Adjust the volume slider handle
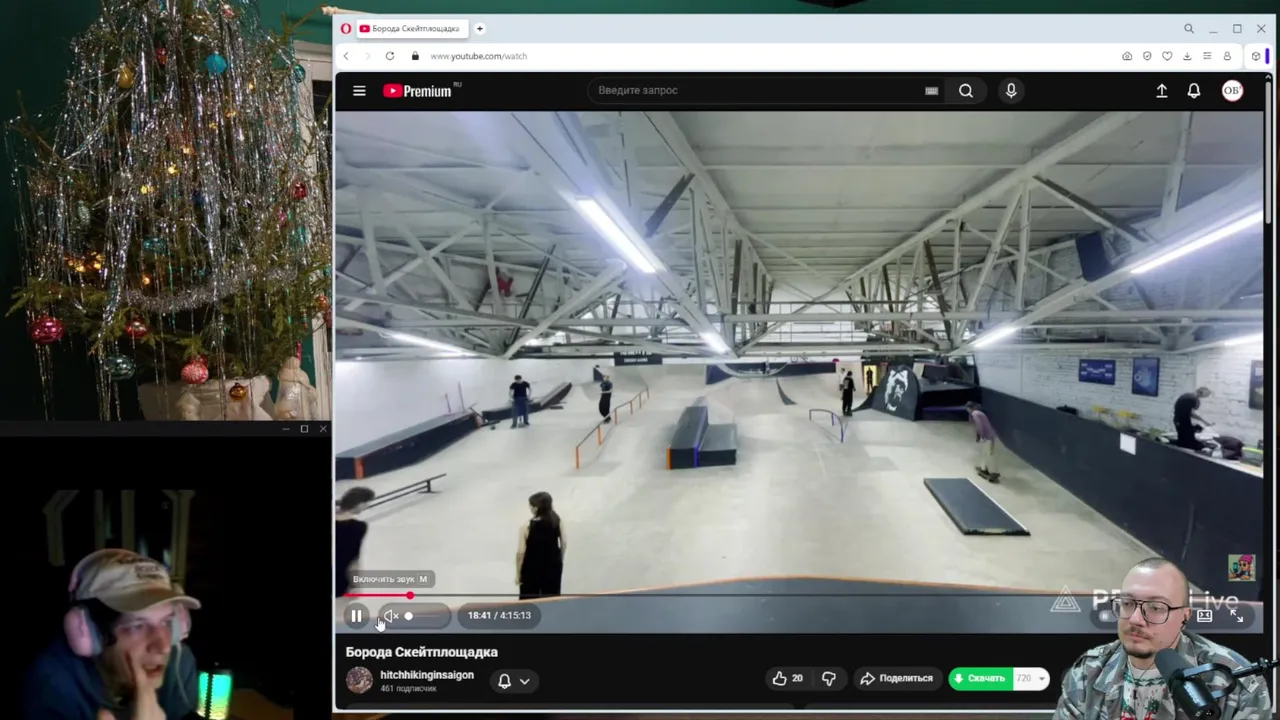Image resolution: width=1280 pixels, height=720 pixels. (x=408, y=616)
